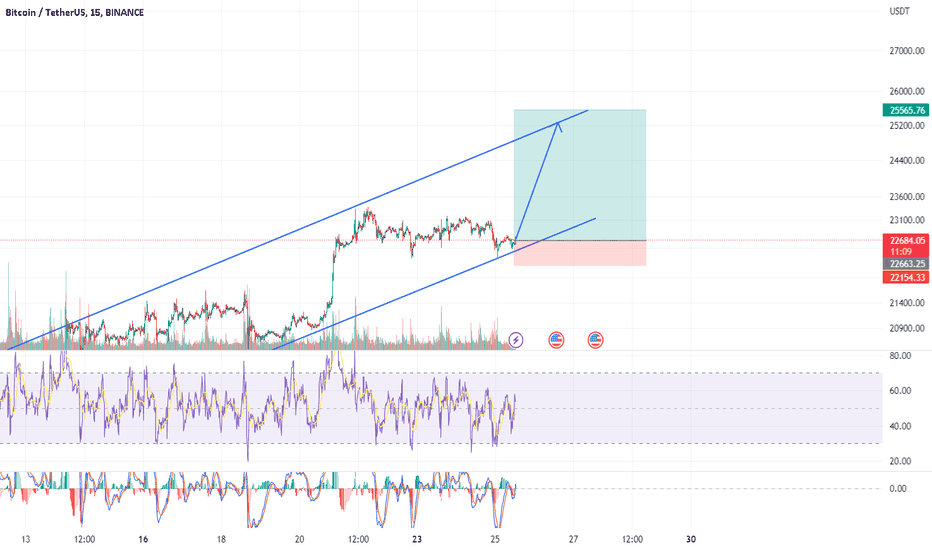
Task: Click the 20900.00 price axis label
Action: click(x=907, y=328)
